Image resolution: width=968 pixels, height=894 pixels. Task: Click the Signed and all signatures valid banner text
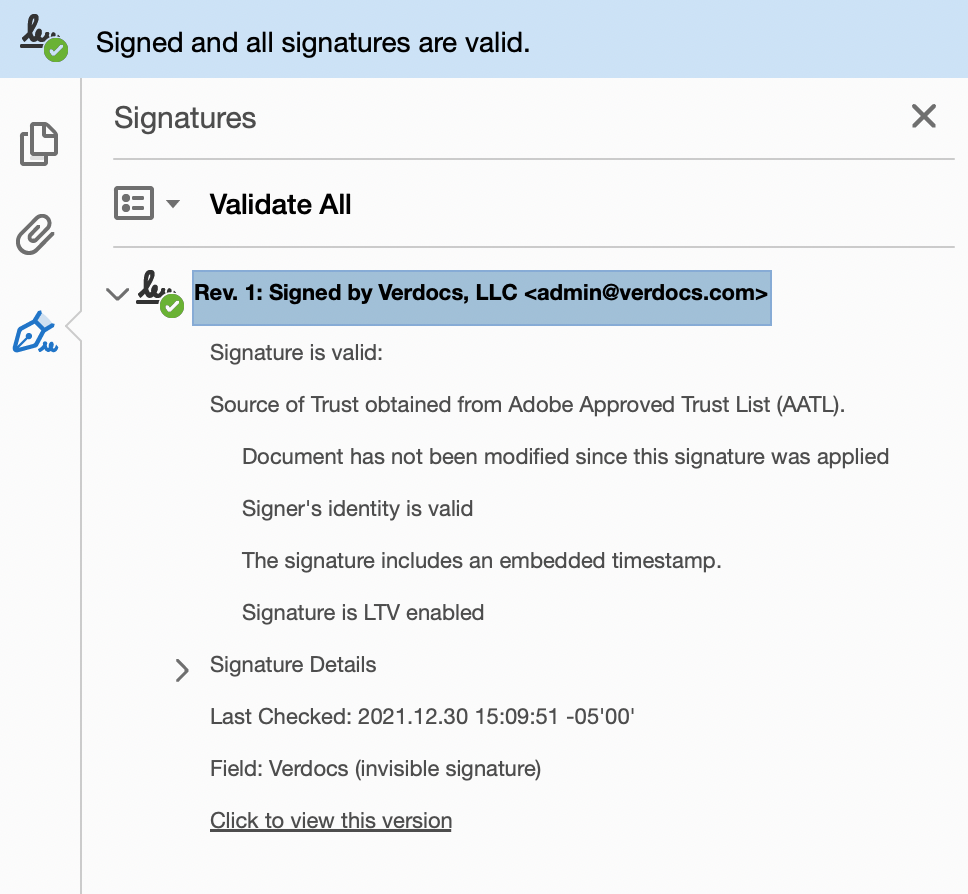coord(312,43)
